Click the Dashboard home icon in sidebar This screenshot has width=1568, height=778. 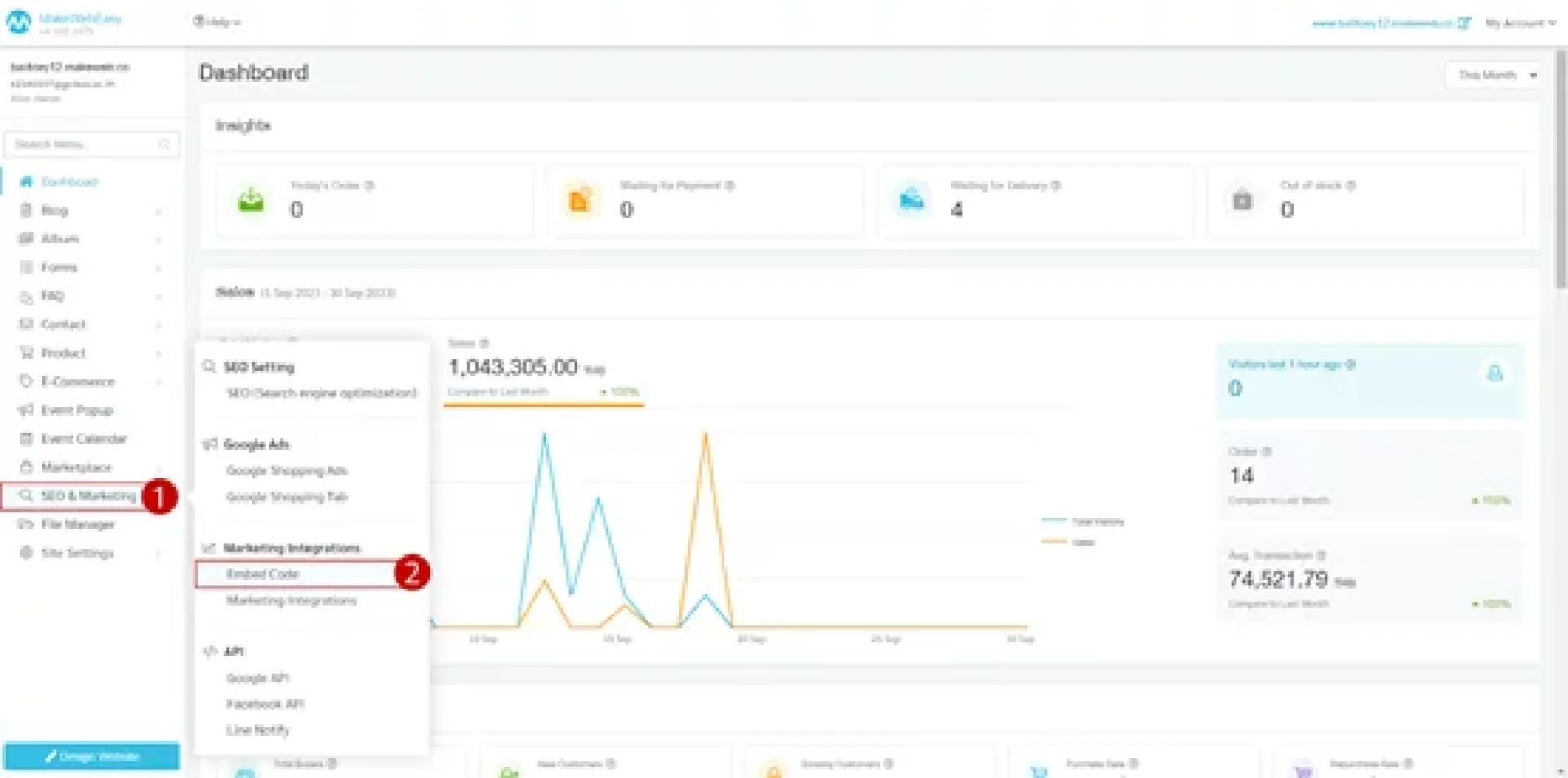tap(26, 181)
